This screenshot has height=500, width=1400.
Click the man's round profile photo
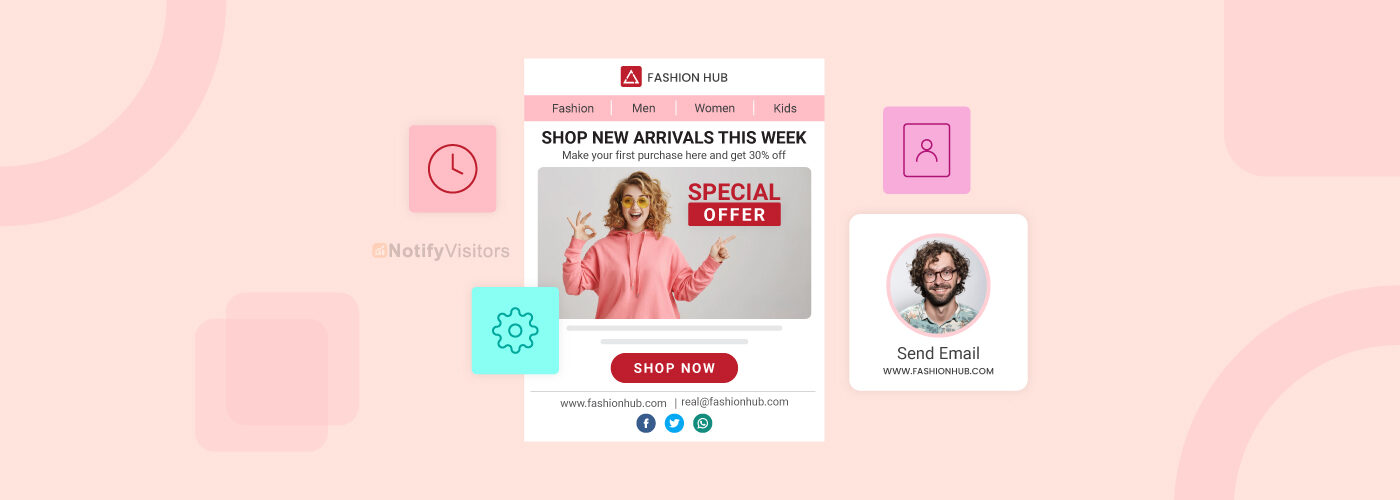coord(938,285)
